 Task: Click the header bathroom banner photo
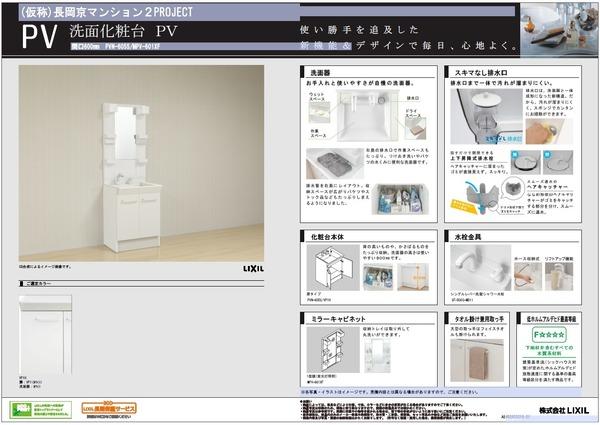point(559,30)
